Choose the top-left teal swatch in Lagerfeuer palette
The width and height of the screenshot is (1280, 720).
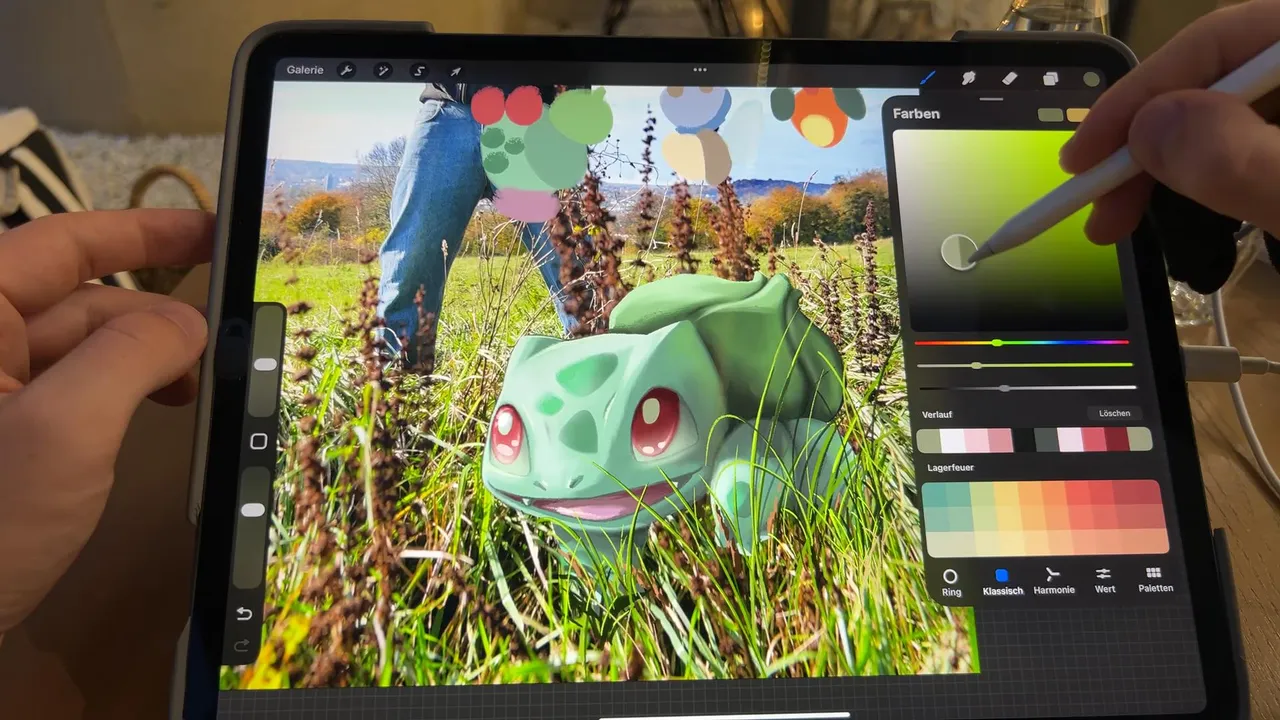[934, 493]
